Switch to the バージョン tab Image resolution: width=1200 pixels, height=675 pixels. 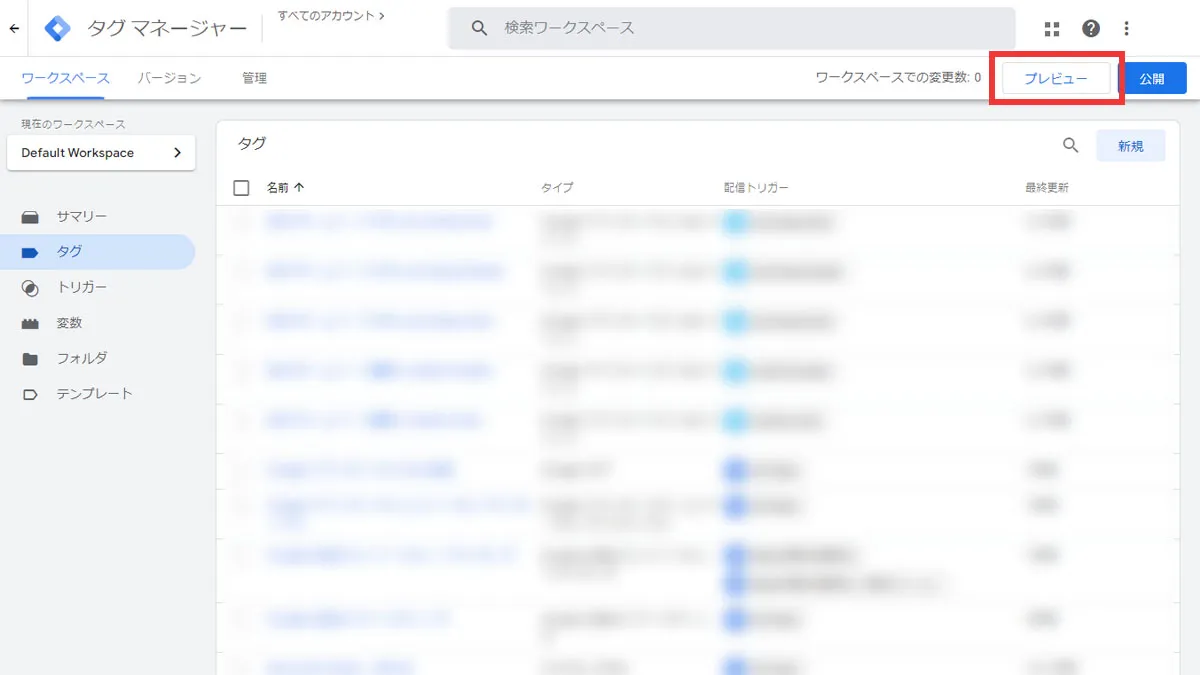(x=168, y=77)
